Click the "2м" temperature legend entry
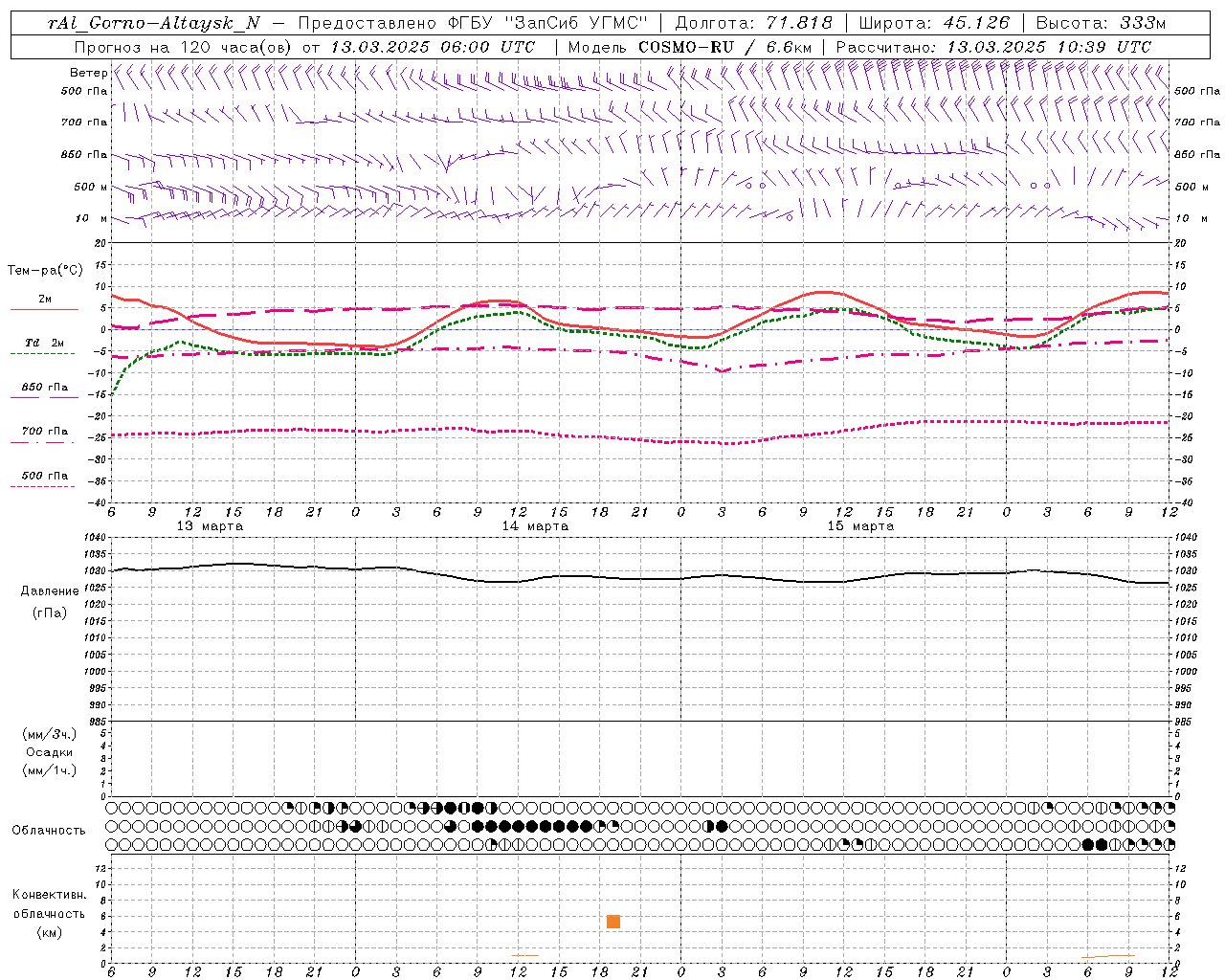Screen dimensions: 1225x980 pyautogui.click(x=45, y=300)
